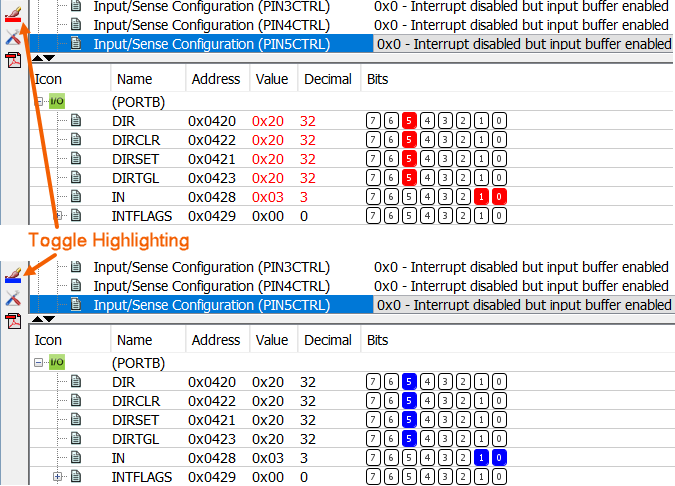Click the splitter up arrow, blue-highlight view

[x=37, y=319]
